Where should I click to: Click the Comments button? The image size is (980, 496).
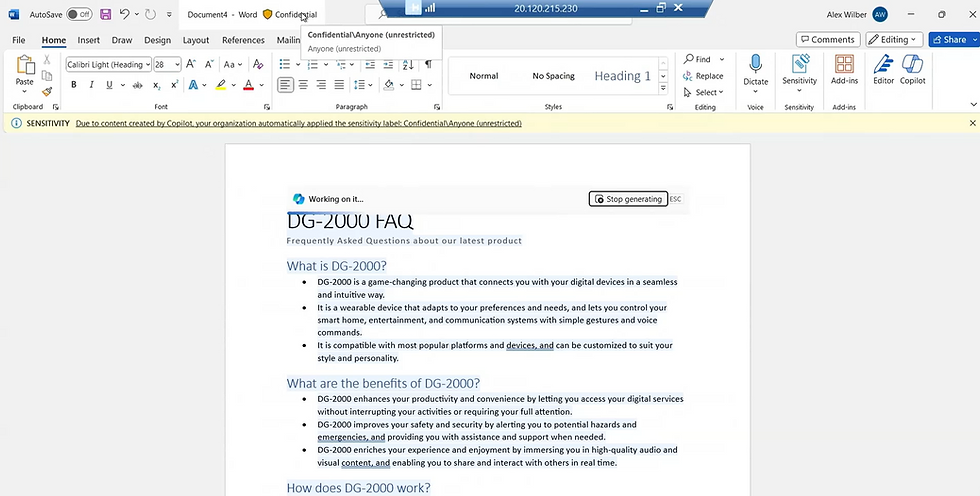(x=828, y=39)
